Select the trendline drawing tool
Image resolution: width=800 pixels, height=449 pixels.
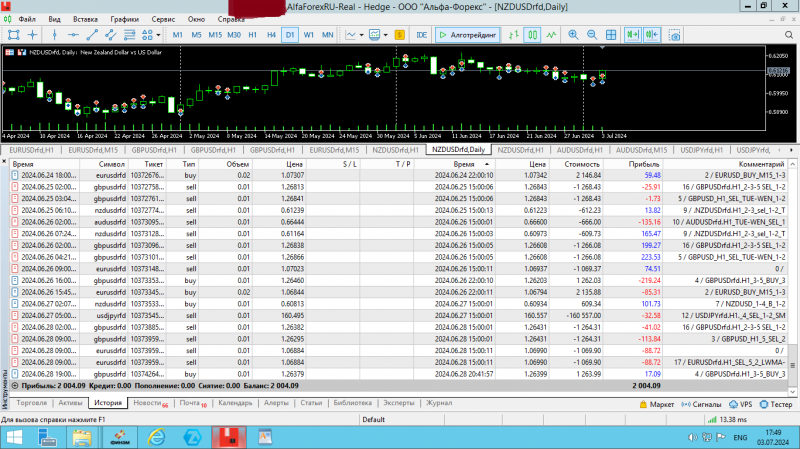point(93,35)
